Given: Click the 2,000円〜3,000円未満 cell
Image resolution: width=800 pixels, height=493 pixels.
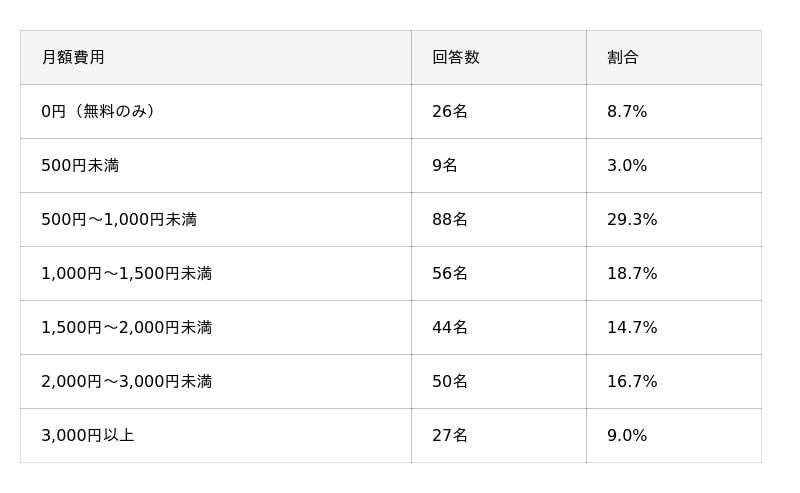Looking at the screenshot, I should (127, 381).
